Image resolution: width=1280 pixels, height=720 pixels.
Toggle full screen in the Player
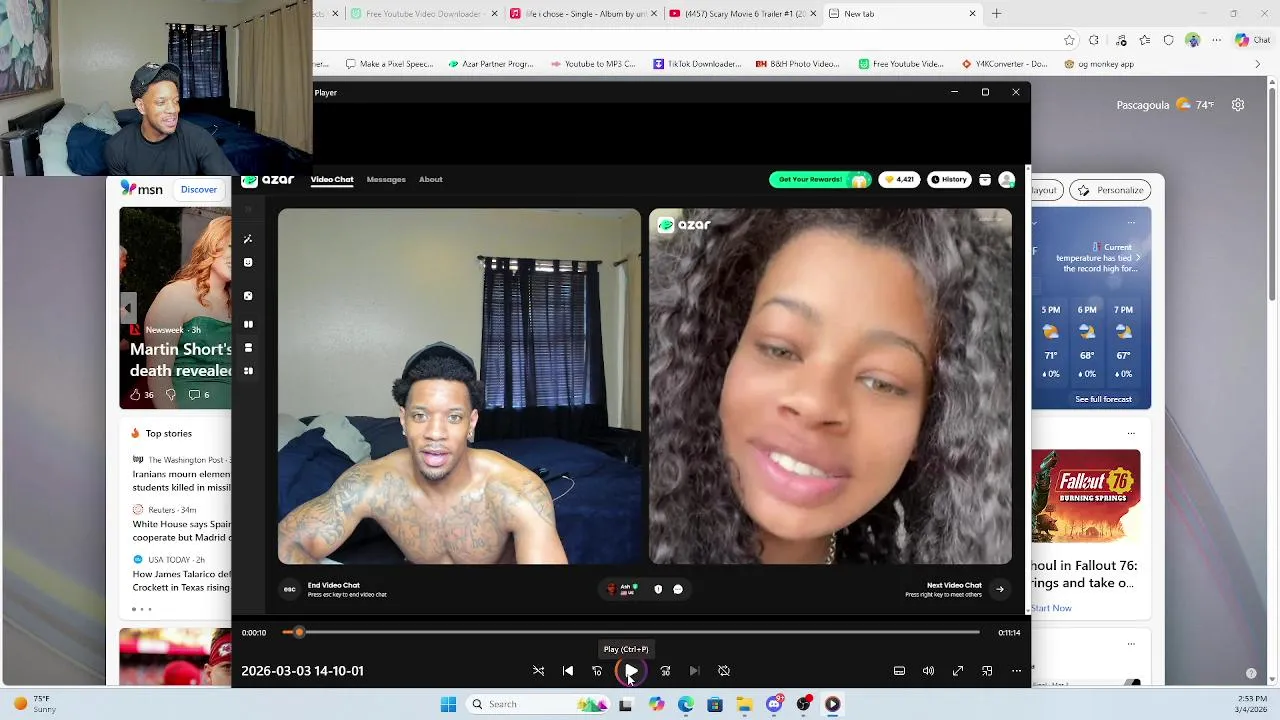958,671
